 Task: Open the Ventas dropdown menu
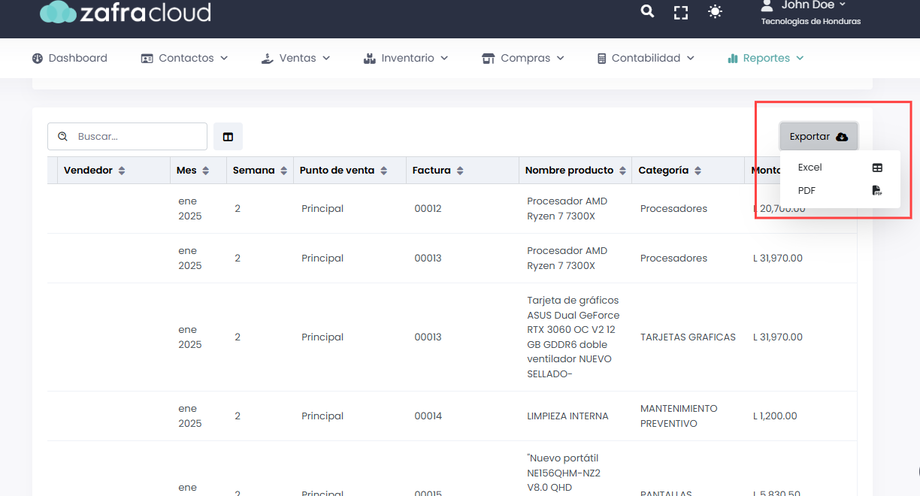click(295, 58)
